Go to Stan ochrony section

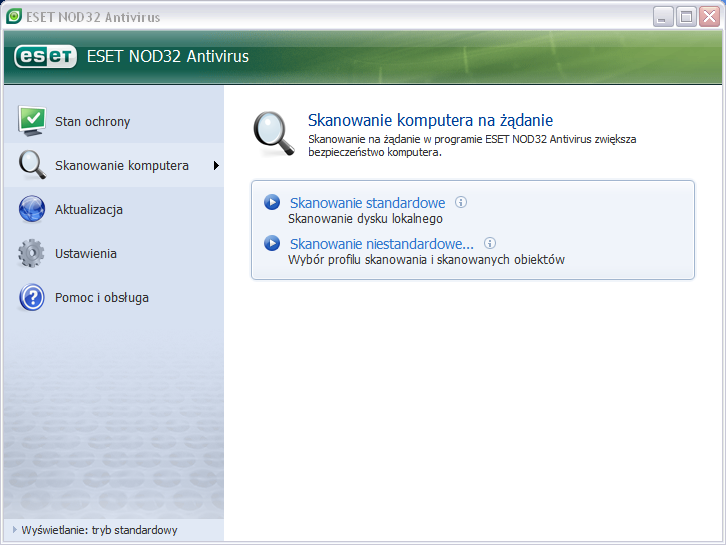tap(114, 121)
